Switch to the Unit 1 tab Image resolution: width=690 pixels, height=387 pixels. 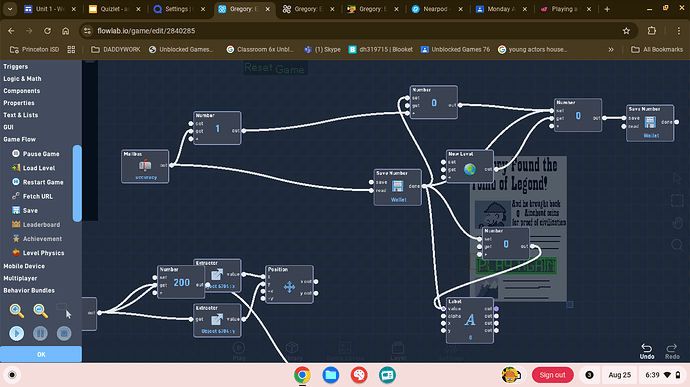click(50, 9)
